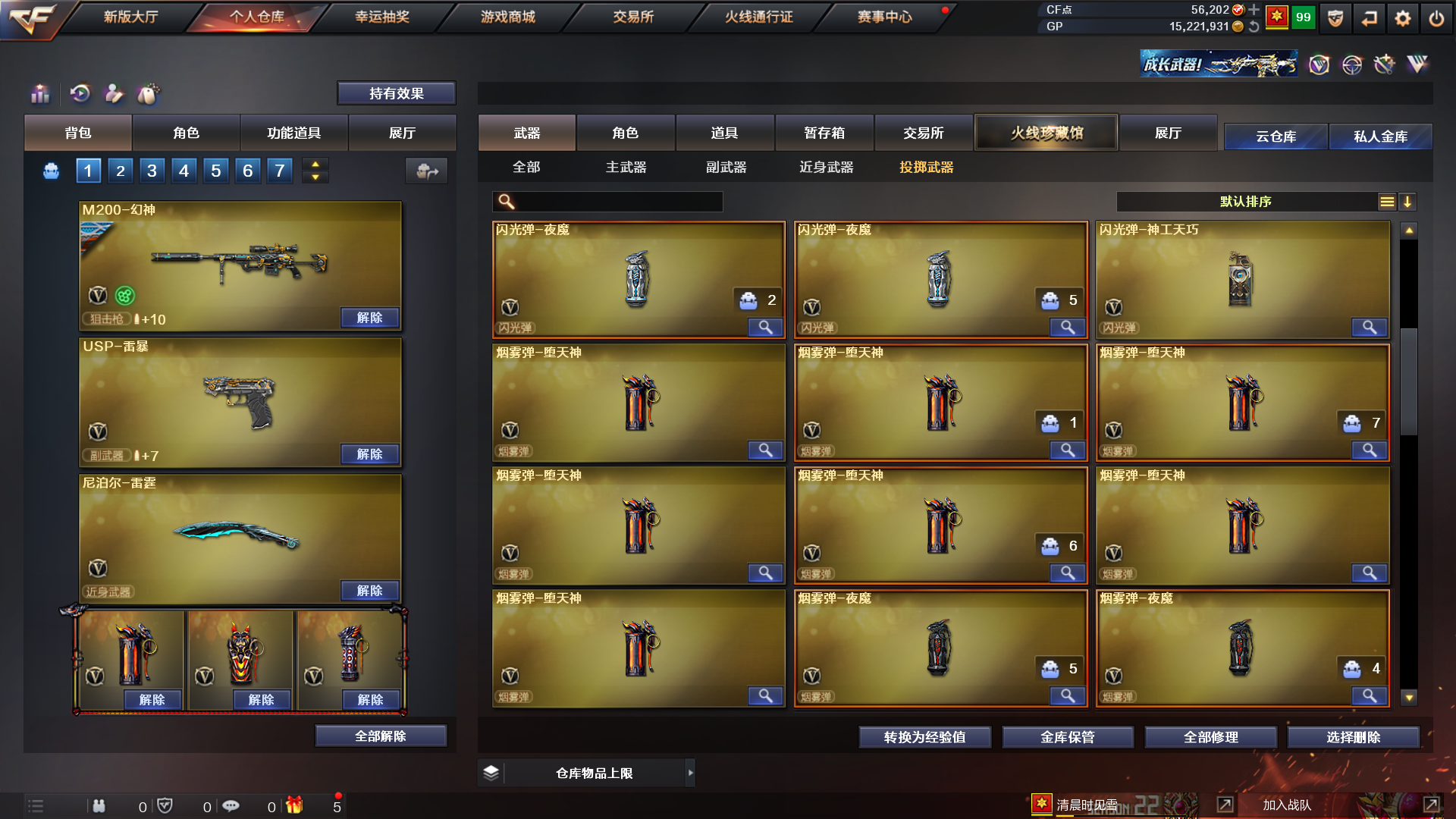Viewport: 1456px width, 819px height.
Task: Switch to the 游戏商城 top menu
Action: coord(508,17)
